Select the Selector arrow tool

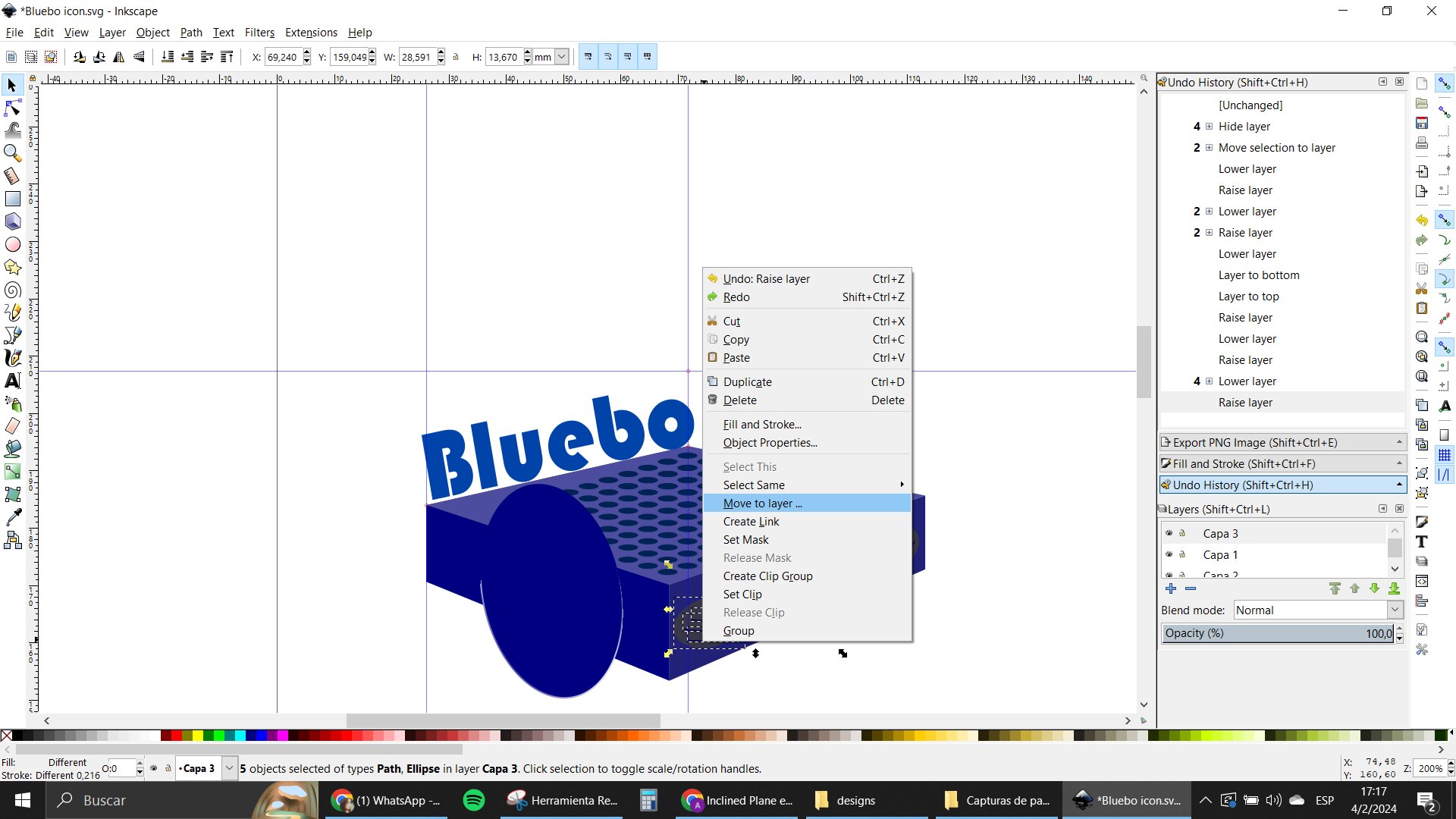(x=12, y=85)
